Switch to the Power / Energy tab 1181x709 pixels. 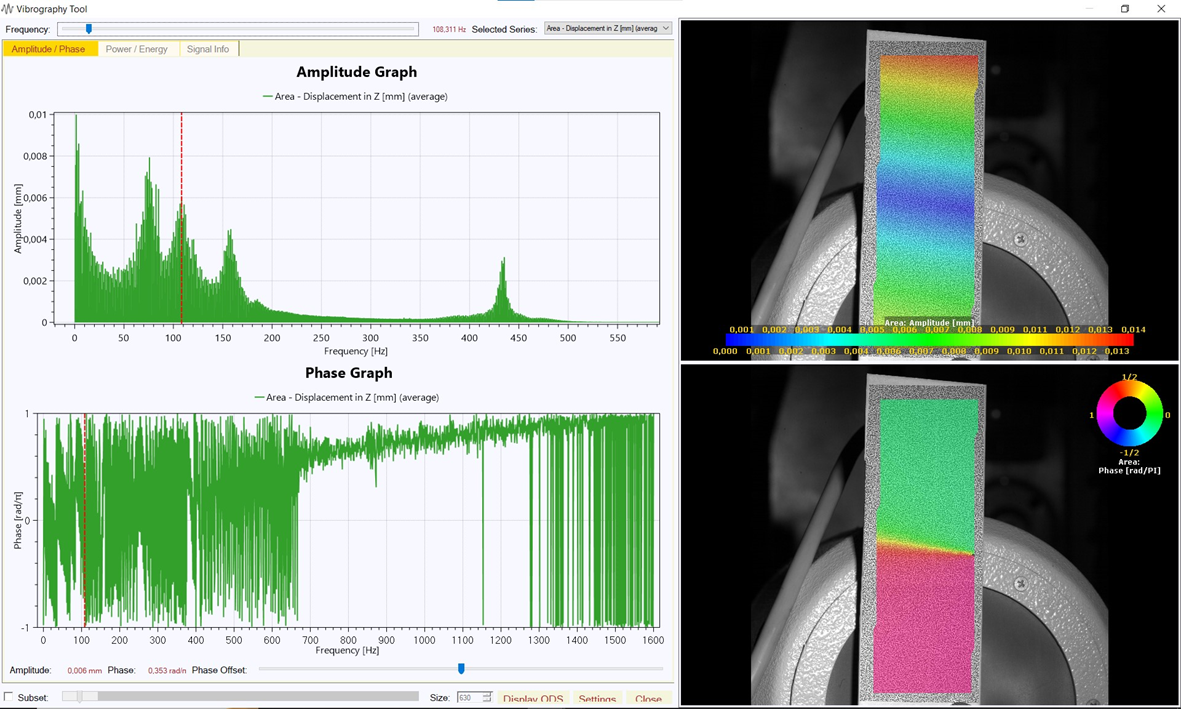tap(137, 49)
